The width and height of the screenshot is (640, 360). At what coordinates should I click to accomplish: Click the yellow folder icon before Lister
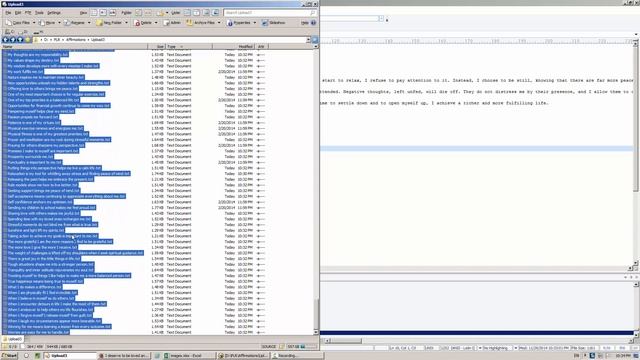[x=160, y=13]
